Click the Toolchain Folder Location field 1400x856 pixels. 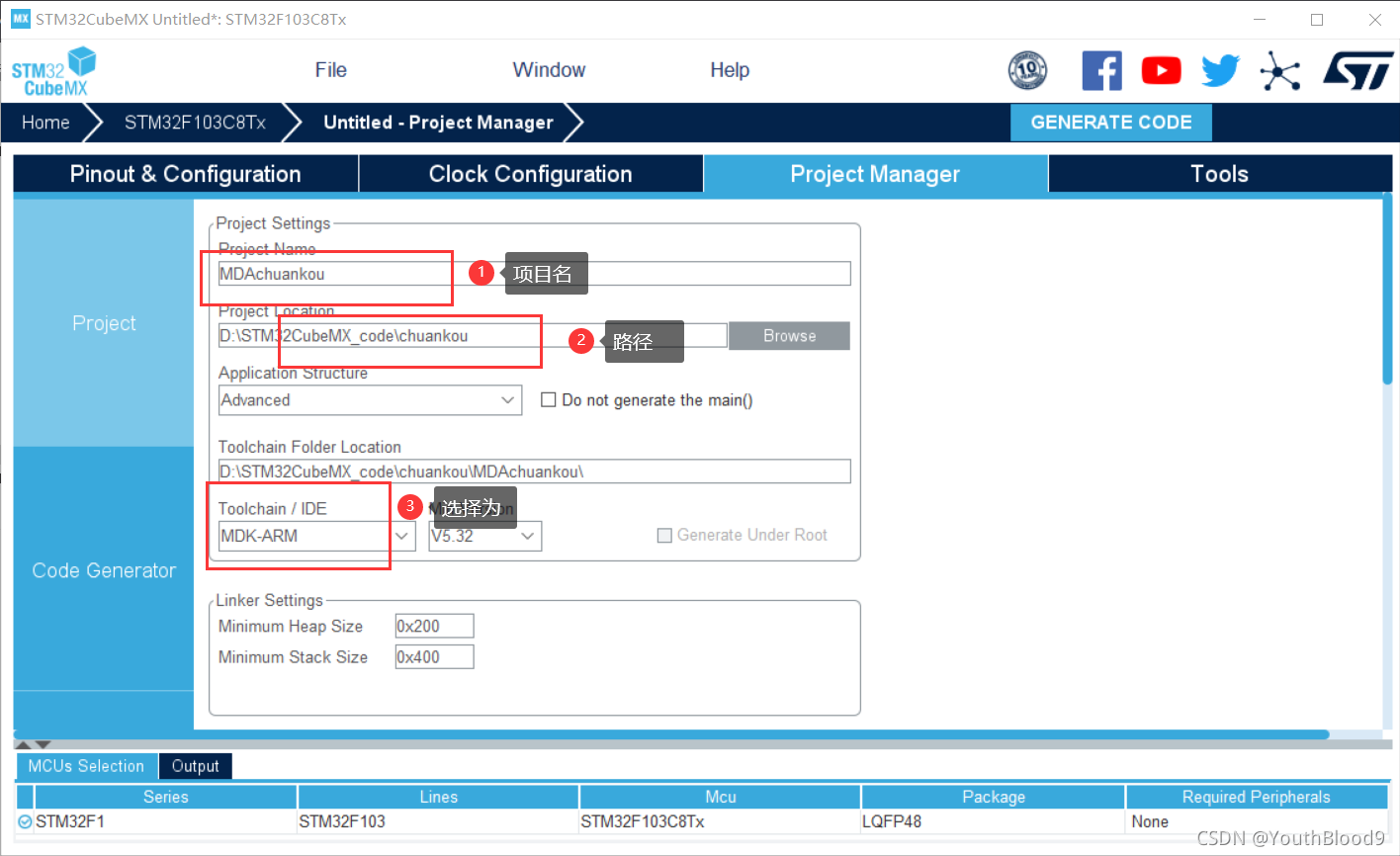[534, 471]
